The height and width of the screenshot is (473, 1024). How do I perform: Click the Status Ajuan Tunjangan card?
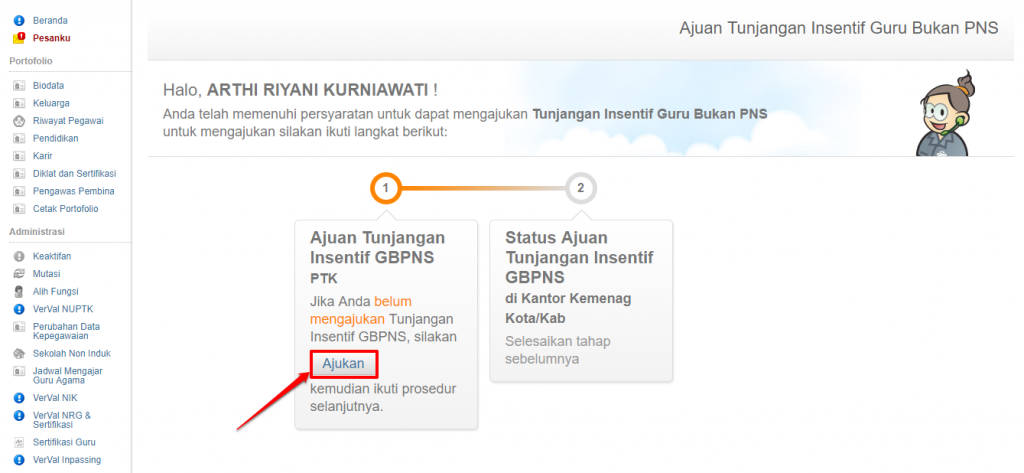580,300
